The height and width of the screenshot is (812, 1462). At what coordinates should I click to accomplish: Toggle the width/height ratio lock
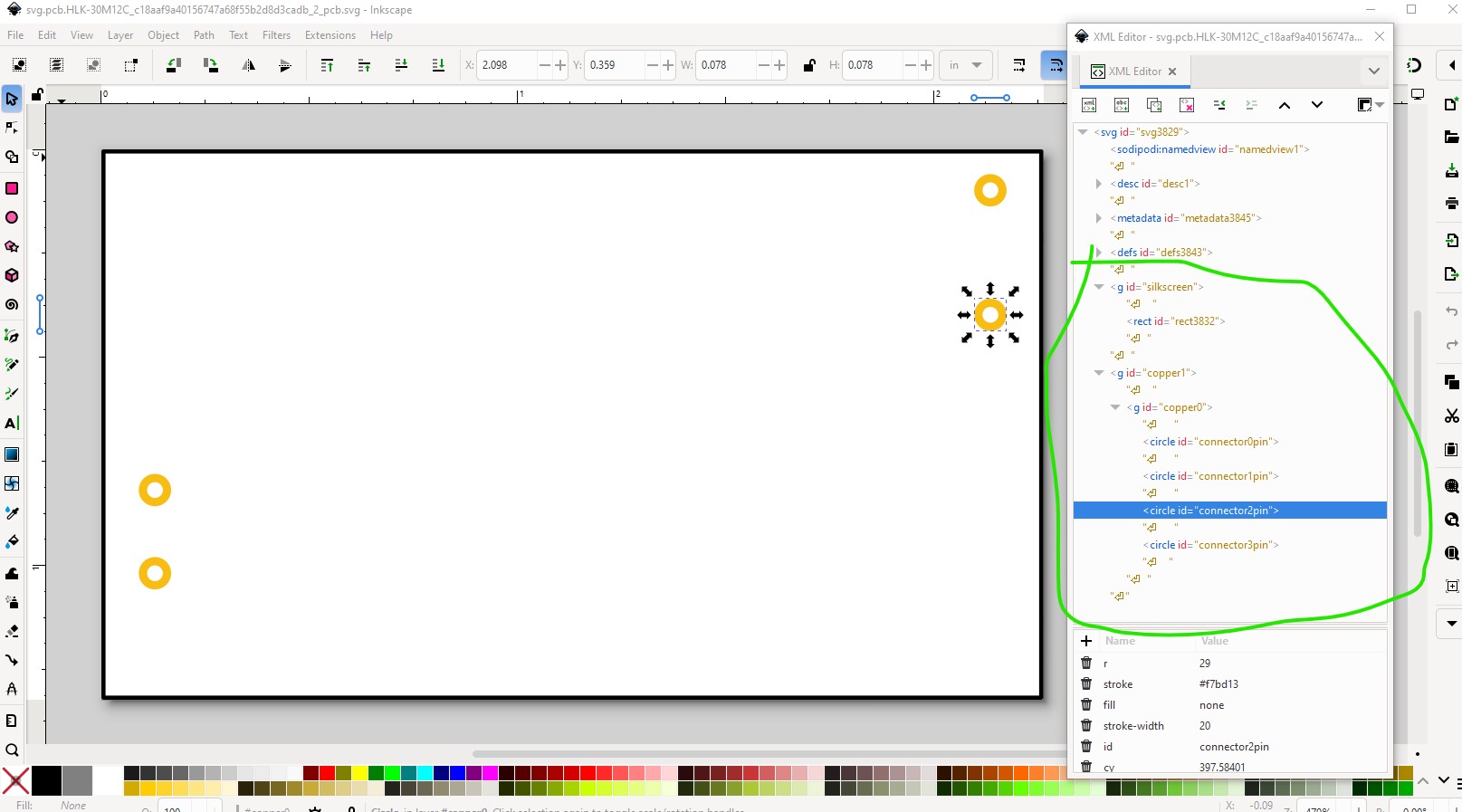pos(809,65)
